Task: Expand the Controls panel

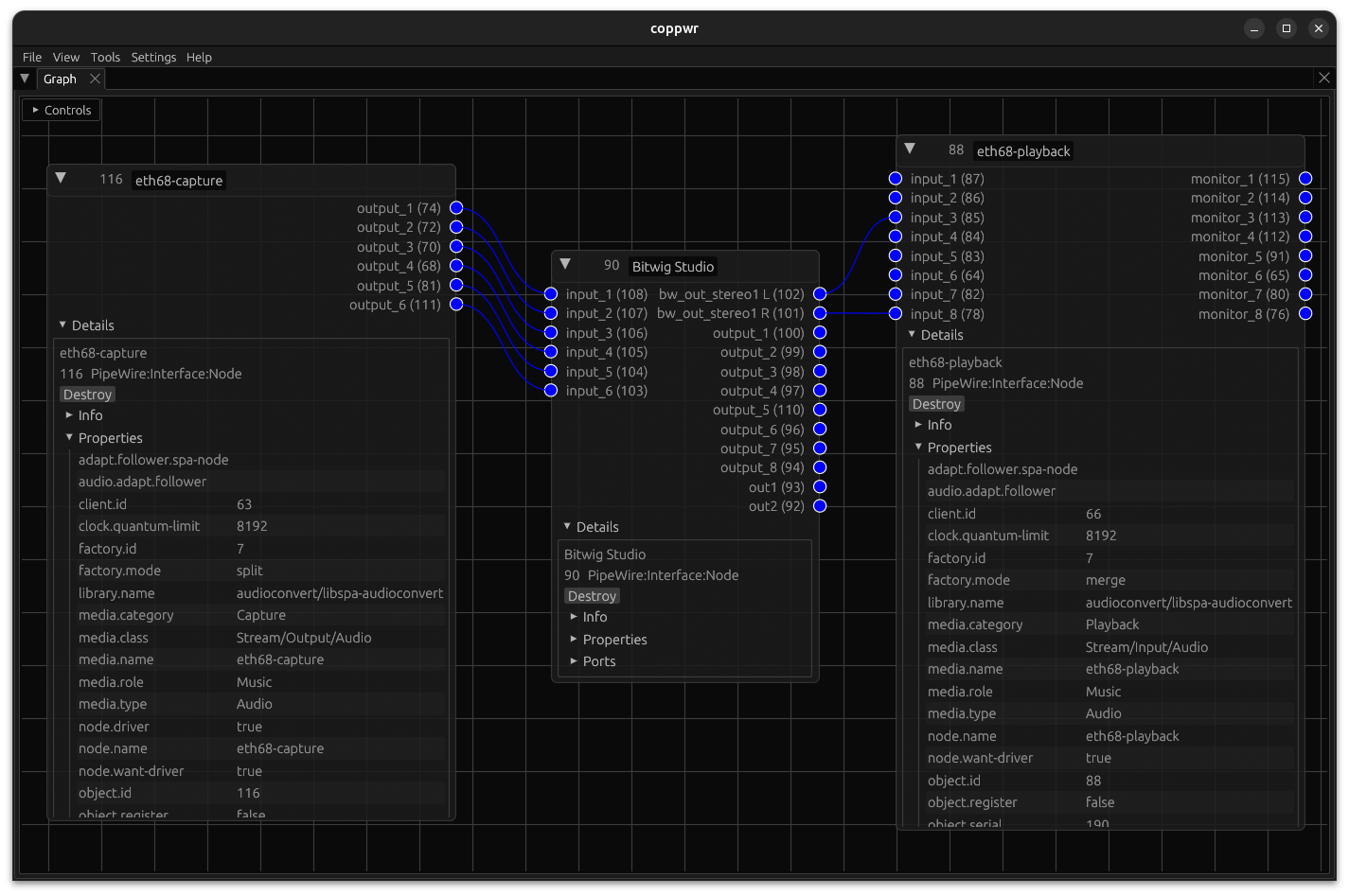Action: tap(62, 111)
